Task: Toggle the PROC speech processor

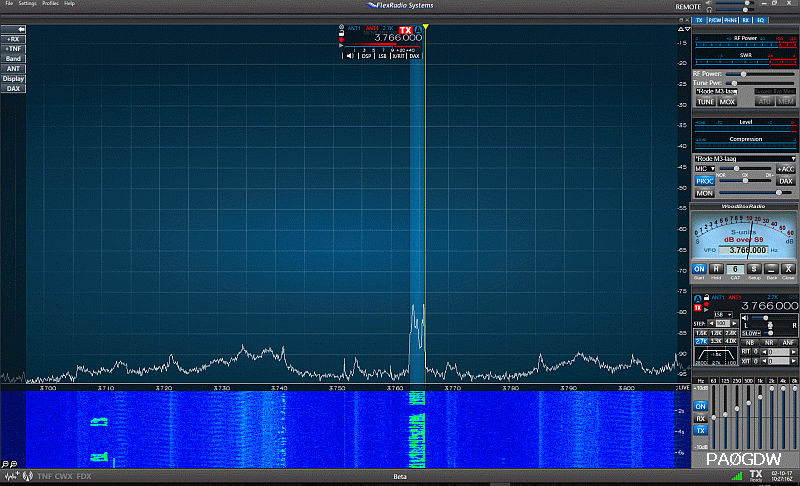Action: [704, 181]
